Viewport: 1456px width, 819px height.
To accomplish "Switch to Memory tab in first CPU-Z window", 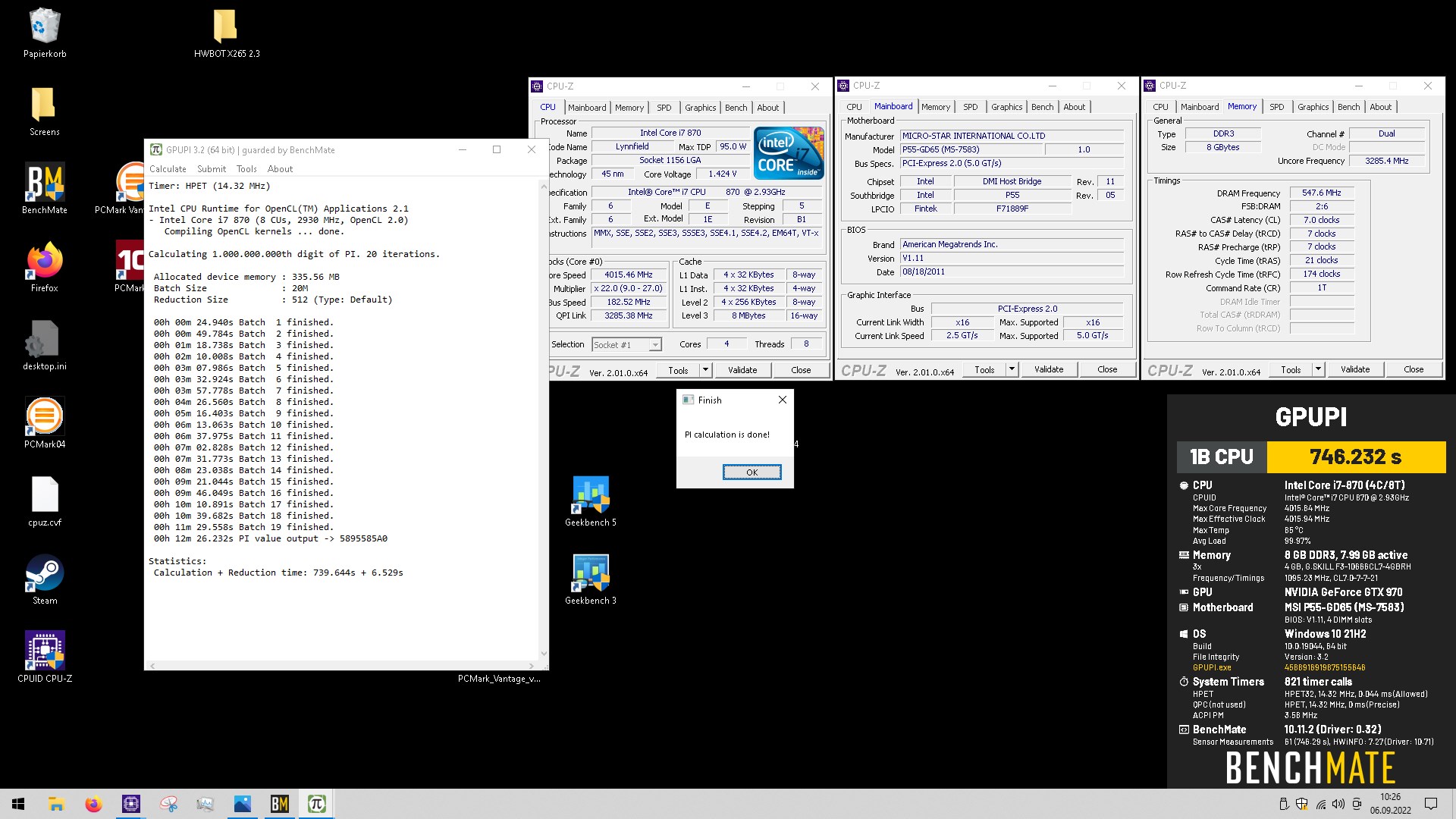I will click(629, 108).
